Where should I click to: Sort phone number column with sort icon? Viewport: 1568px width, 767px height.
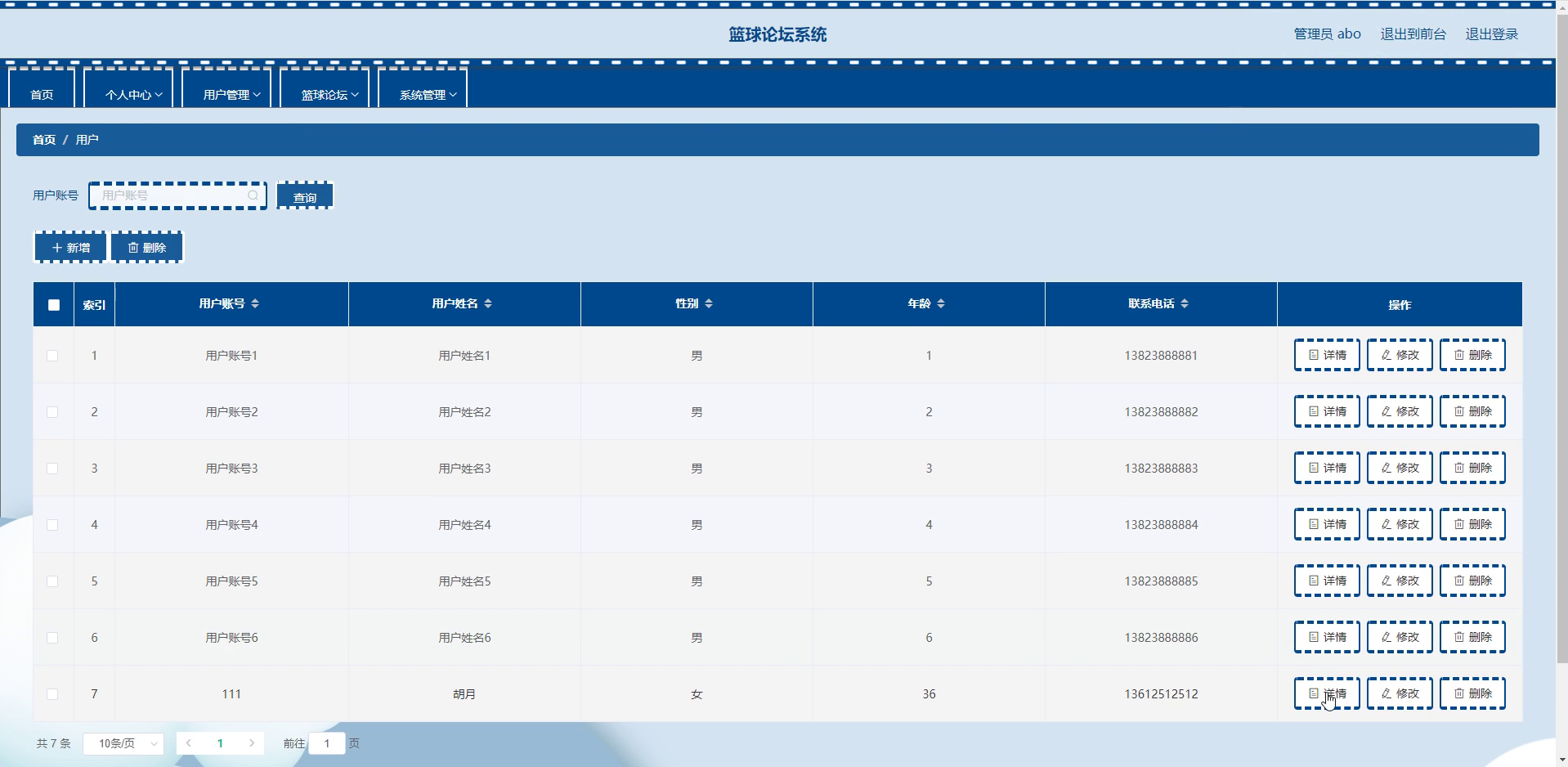1185,303
